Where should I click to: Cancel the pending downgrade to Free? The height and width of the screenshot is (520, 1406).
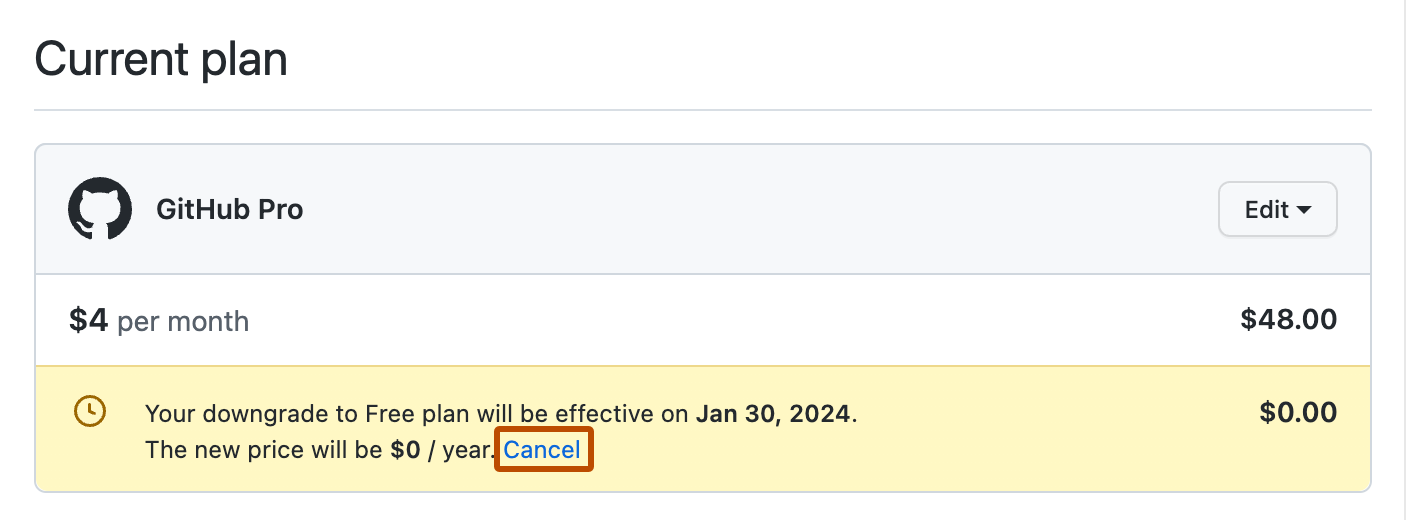pyautogui.click(x=542, y=450)
